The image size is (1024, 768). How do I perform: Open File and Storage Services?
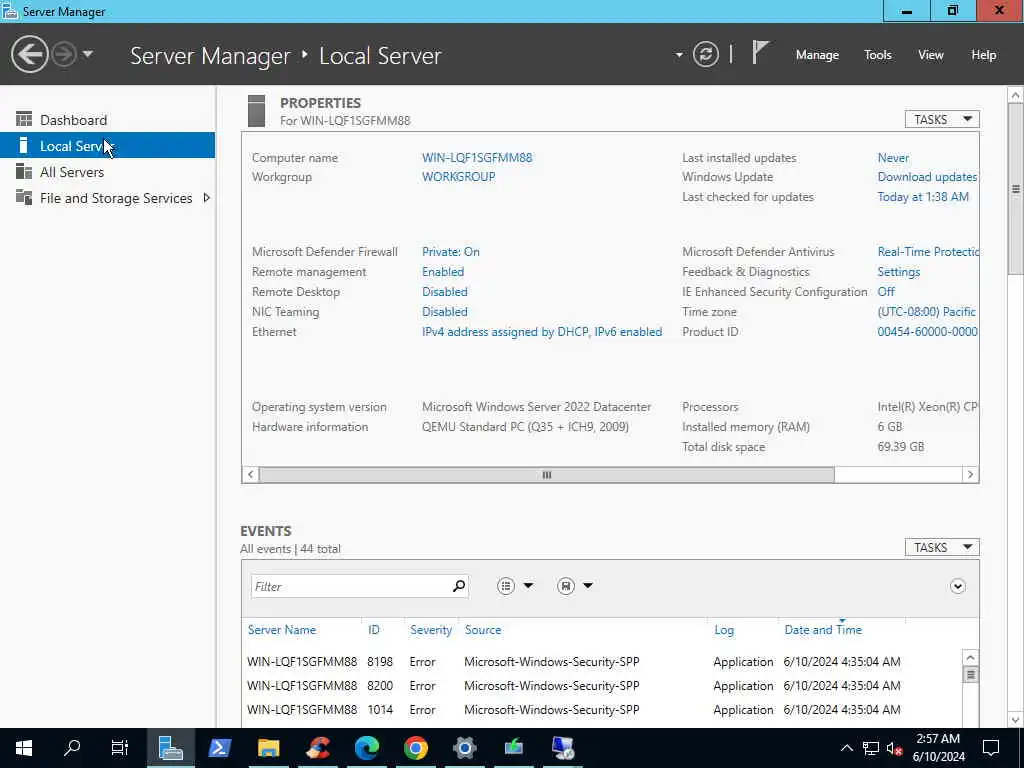[x=116, y=198]
